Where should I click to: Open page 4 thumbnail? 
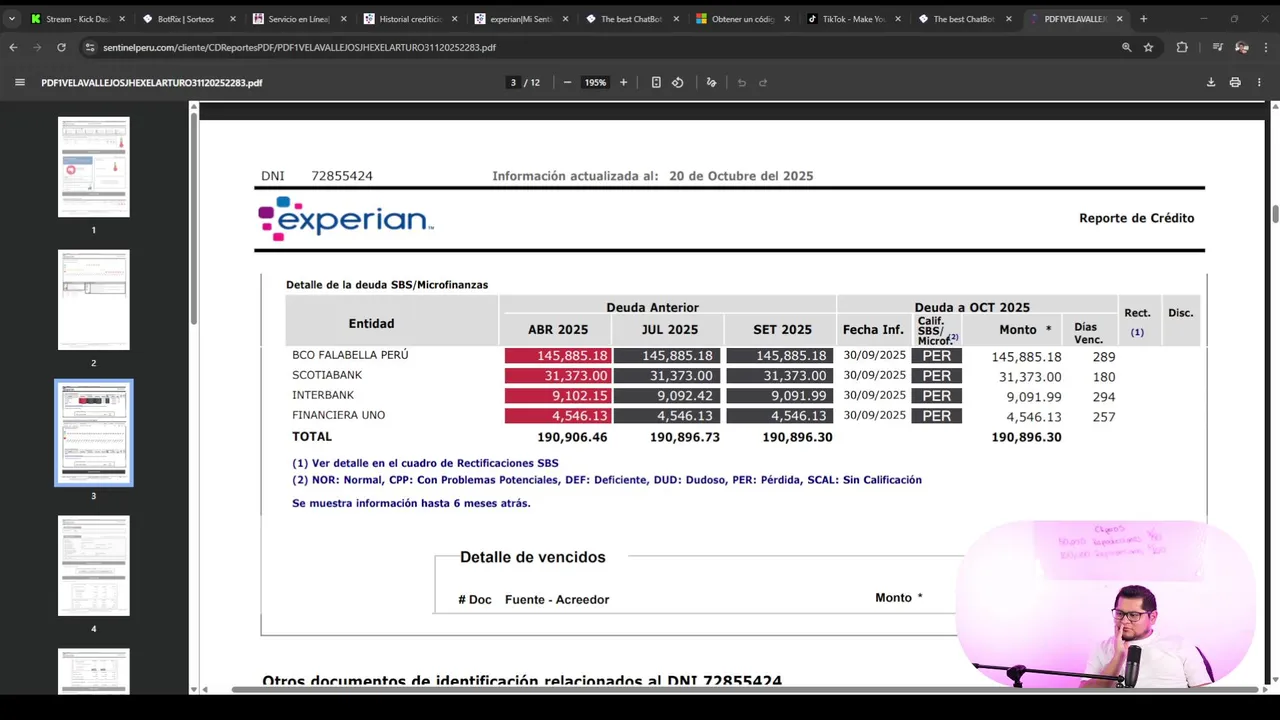pyautogui.click(x=94, y=566)
